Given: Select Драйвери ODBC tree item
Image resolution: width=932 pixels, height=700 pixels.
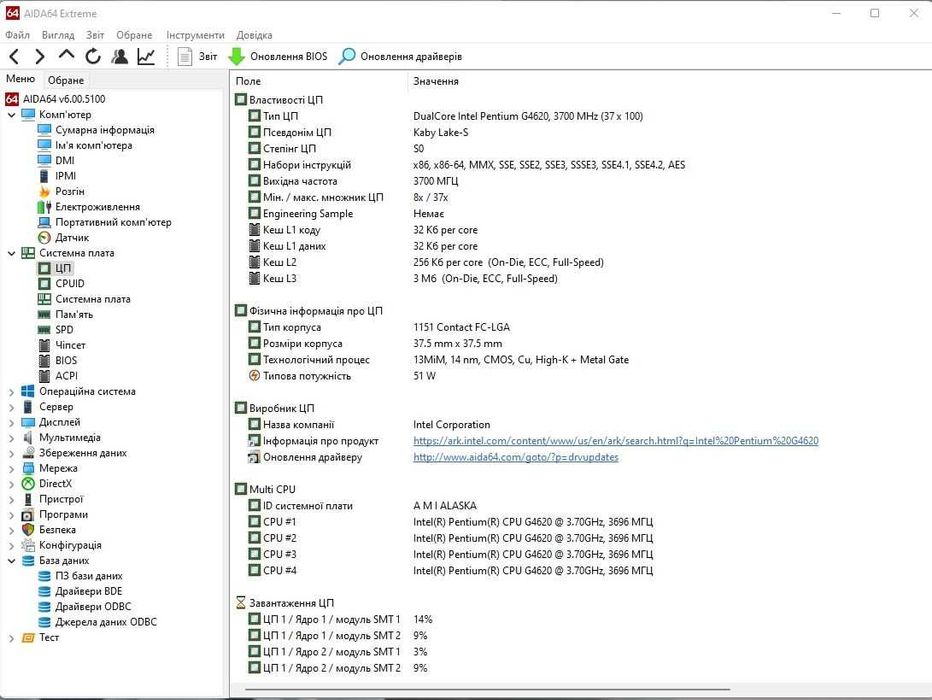Looking at the screenshot, I should [x=93, y=607].
